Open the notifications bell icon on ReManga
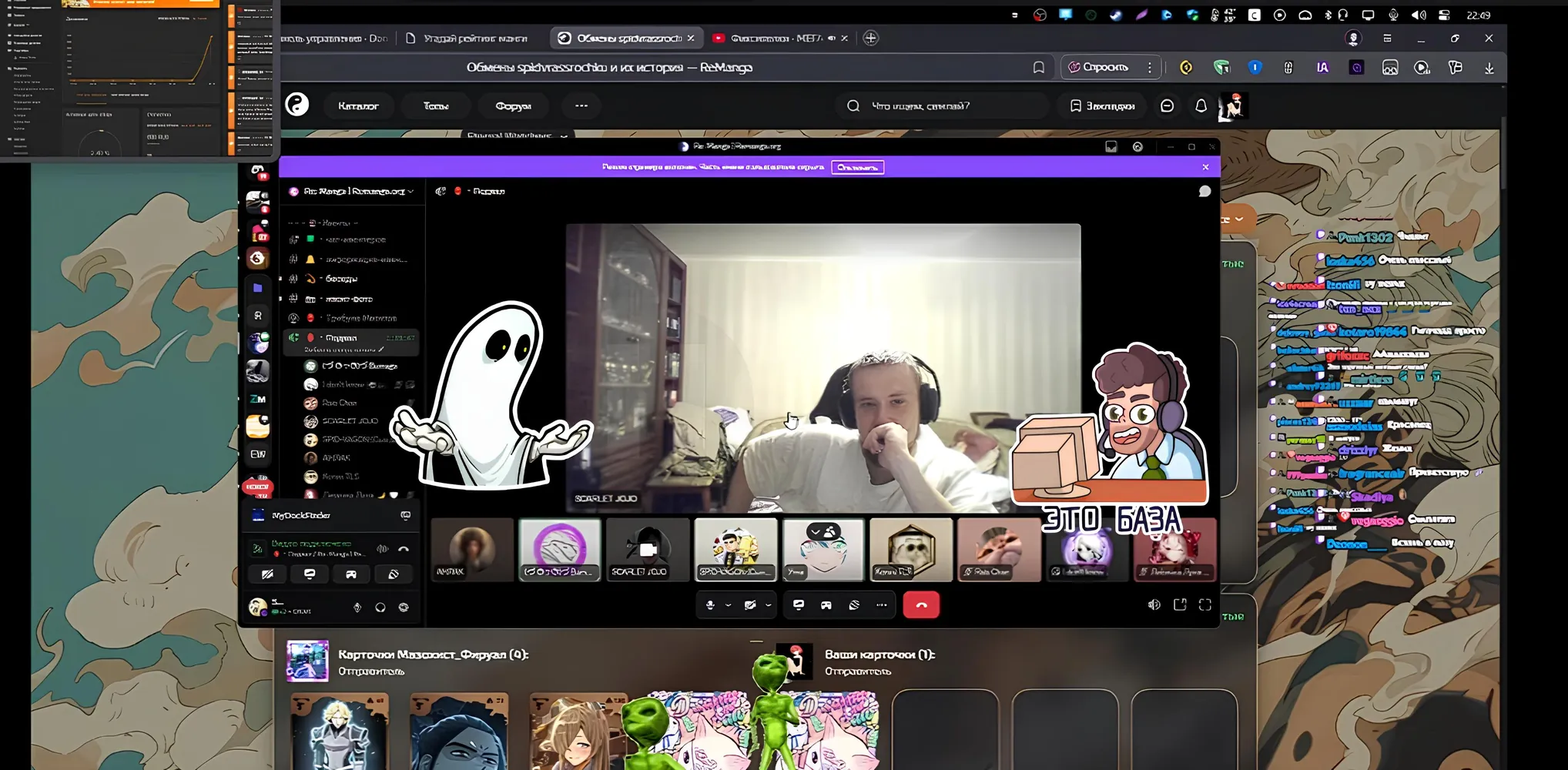1568x770 pixels. 1201,106
